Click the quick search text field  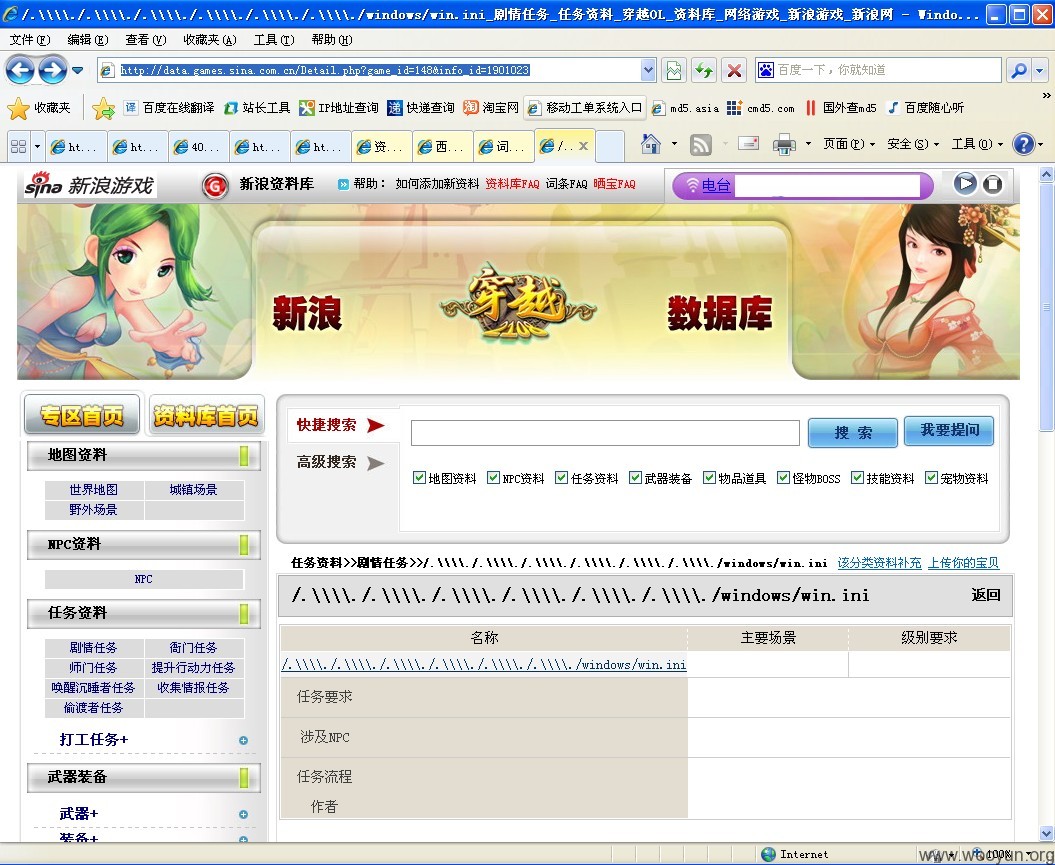pyautogui.click(x=605, y=432)
